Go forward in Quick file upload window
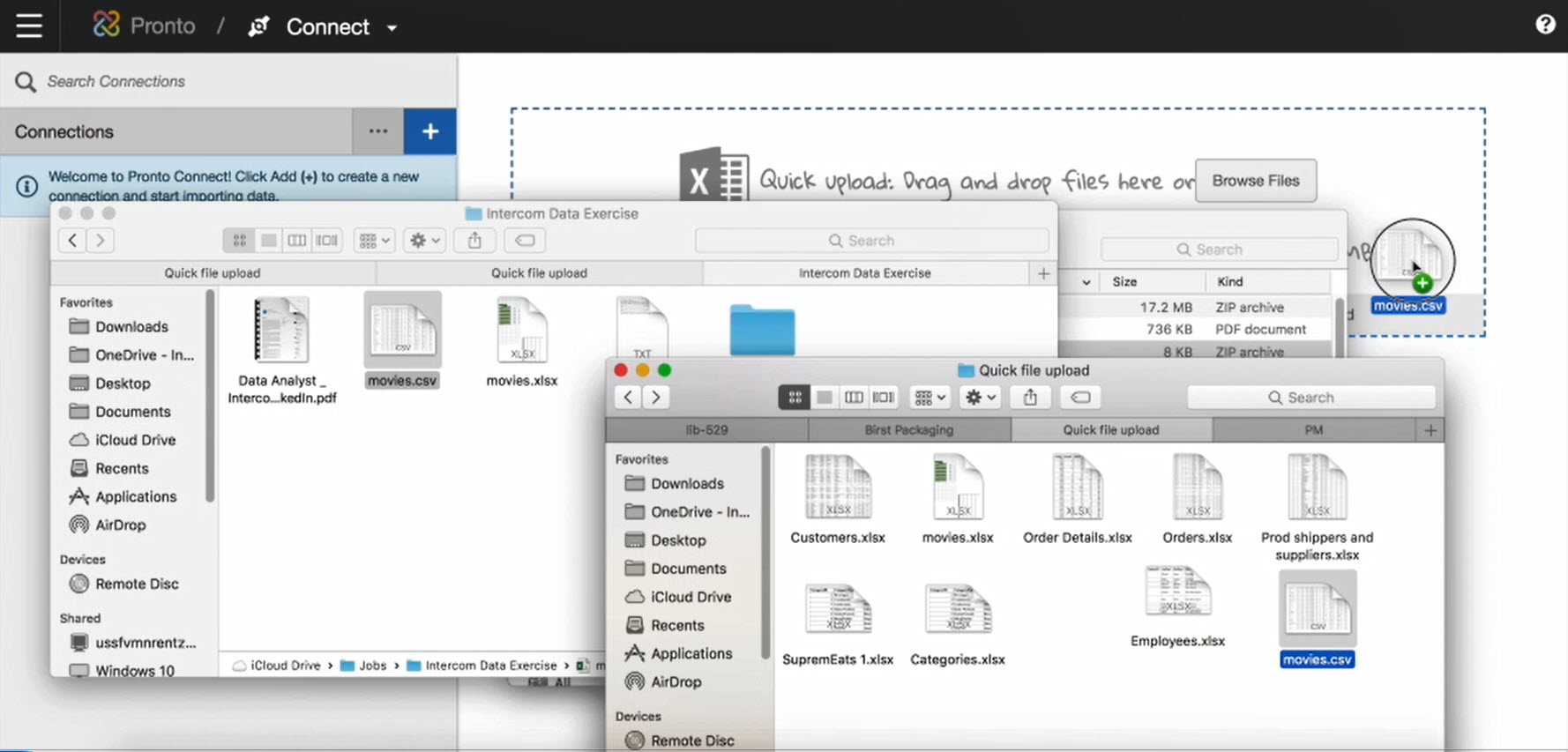 coord(656,397)
